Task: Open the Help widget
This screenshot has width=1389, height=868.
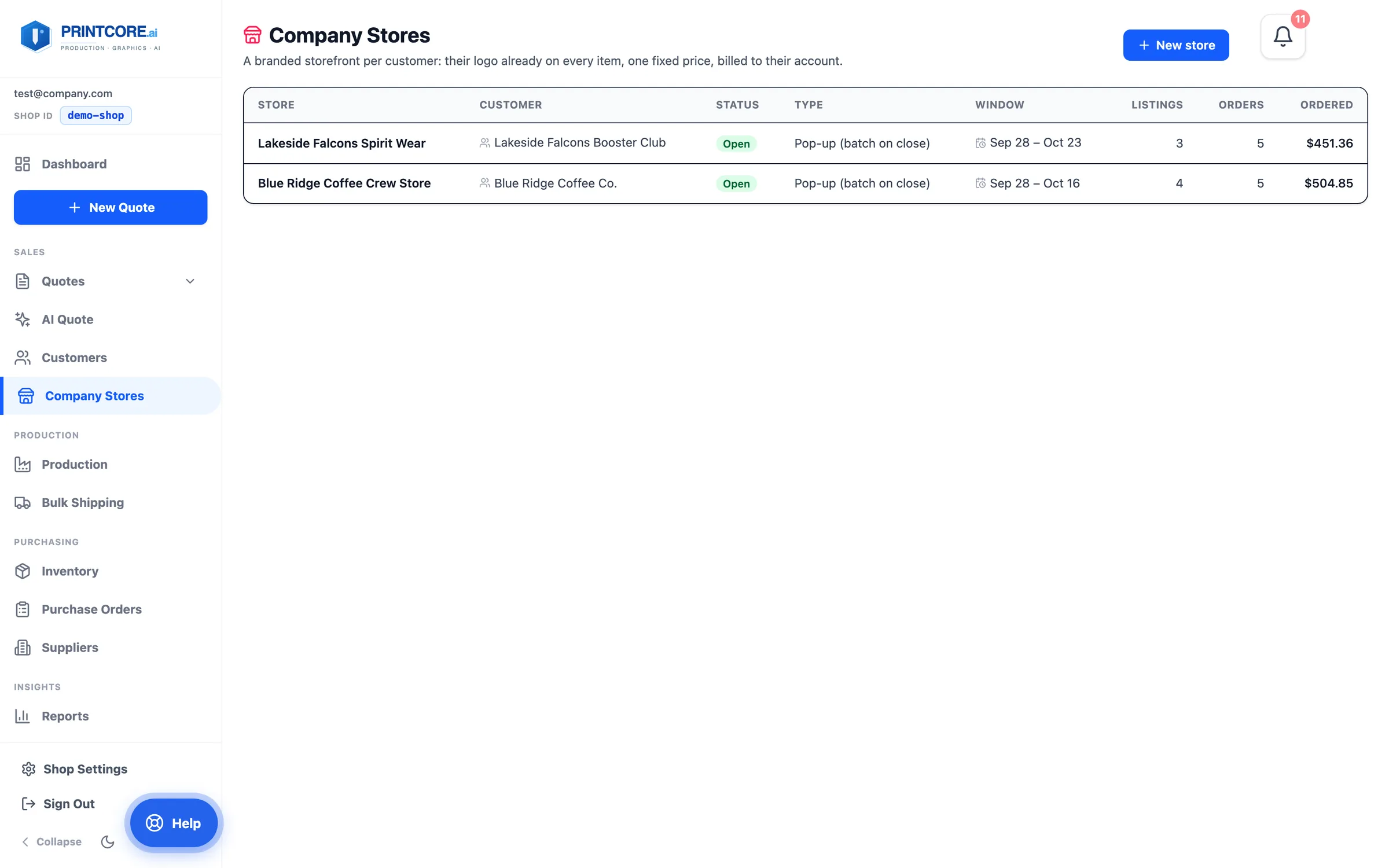Action: 174,822
